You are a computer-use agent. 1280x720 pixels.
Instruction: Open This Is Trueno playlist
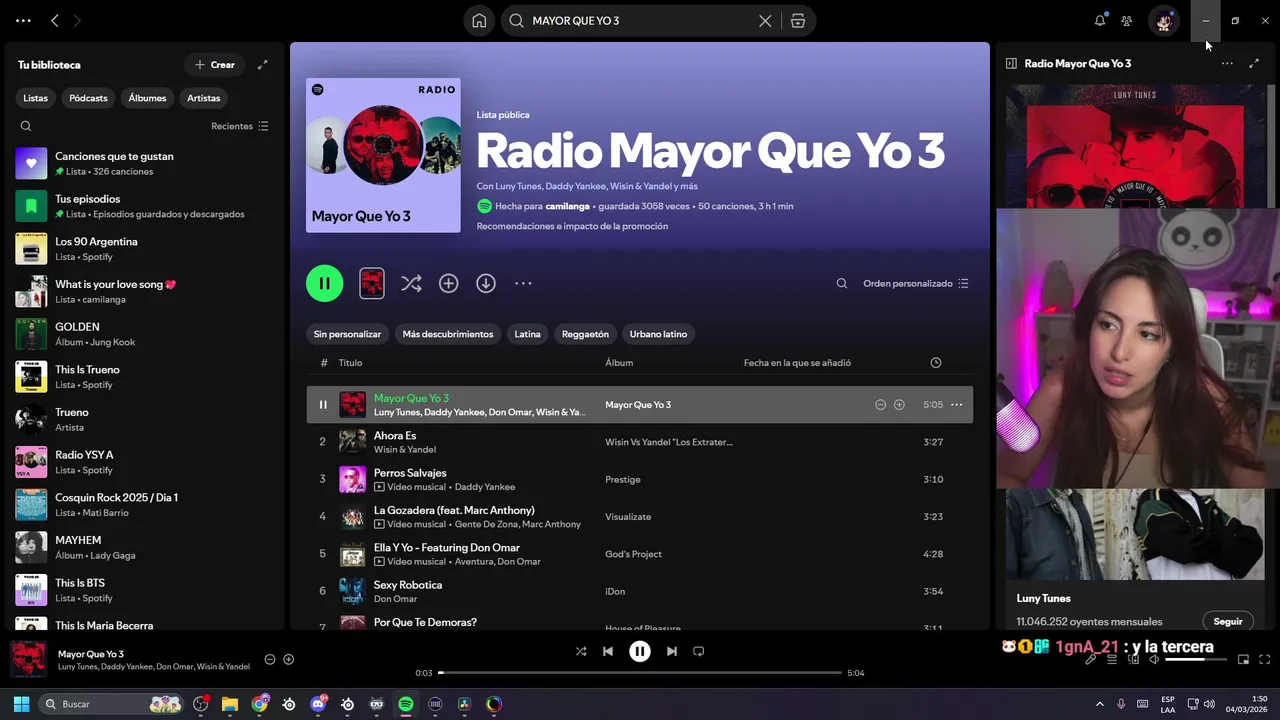click(144, 376)
